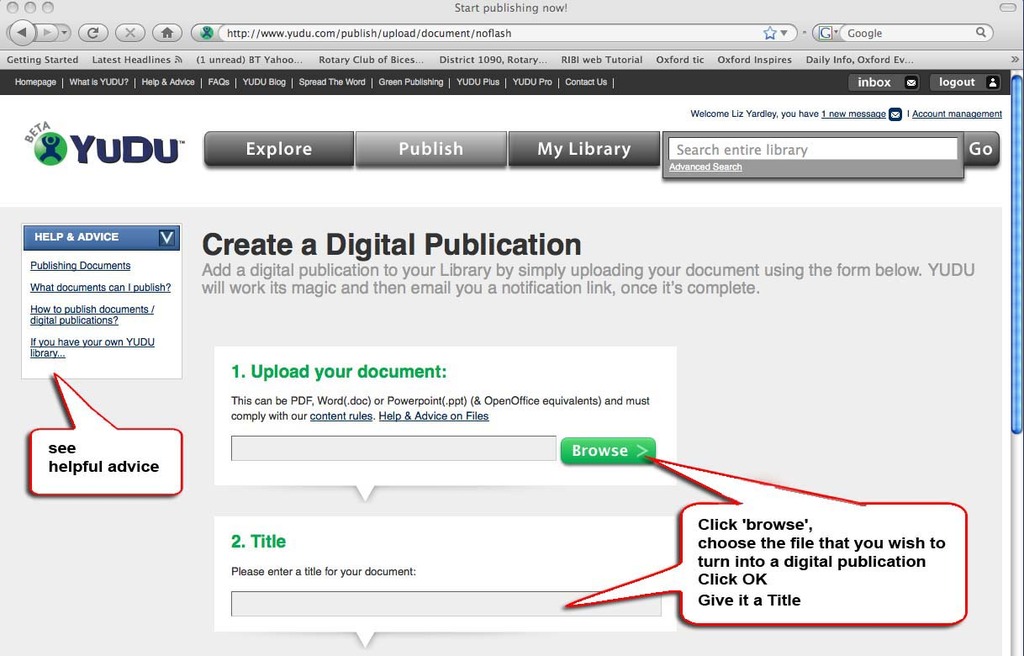Open the Google search engine selector
The height and width of the screenshot is (656, 1024).
tap(828, 33)
